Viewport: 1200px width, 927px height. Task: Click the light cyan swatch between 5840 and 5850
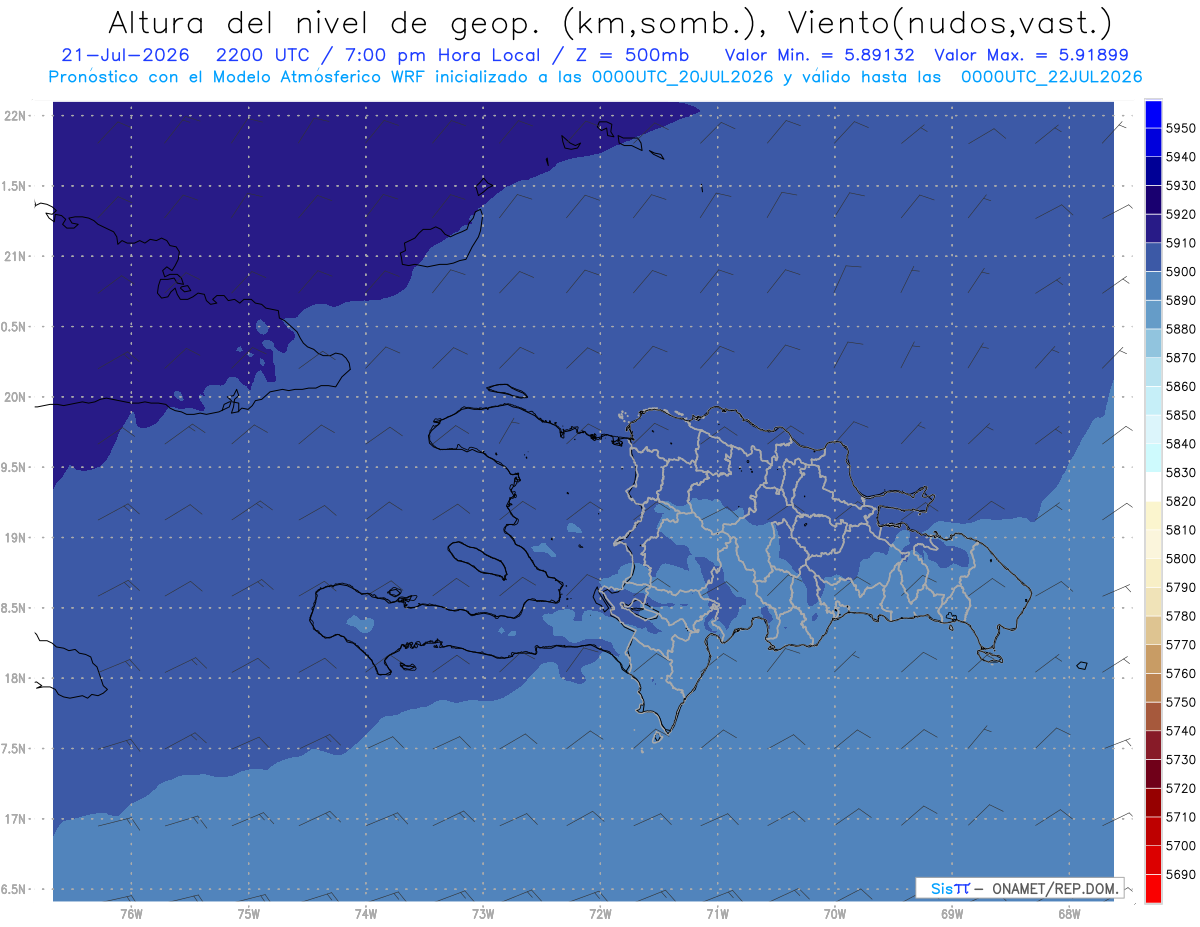point(1153,429)
